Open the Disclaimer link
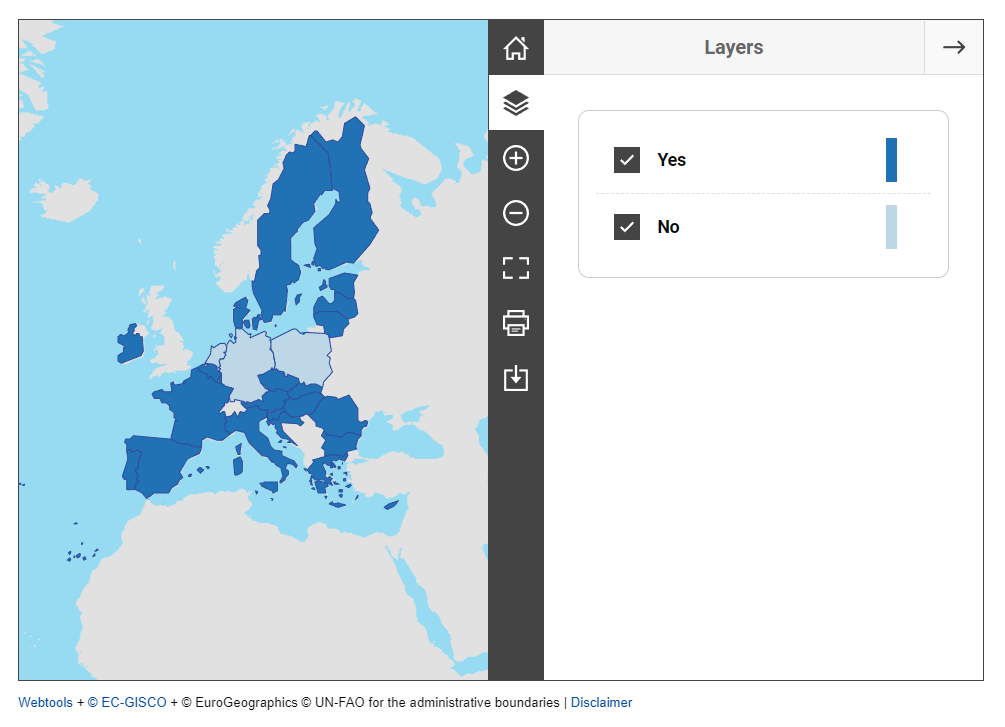This screenshot has width=1005, height=727. [x=601, y=703]
